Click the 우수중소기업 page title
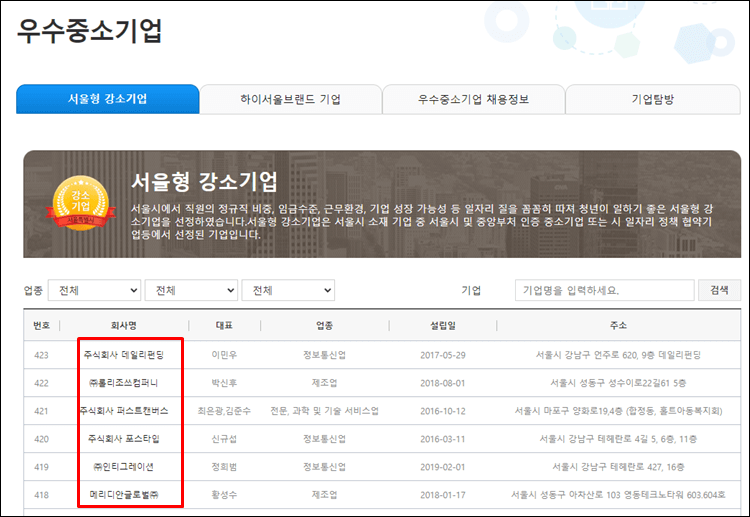The width and height of the screenshot is (750, 517). (x=89, y=31)
